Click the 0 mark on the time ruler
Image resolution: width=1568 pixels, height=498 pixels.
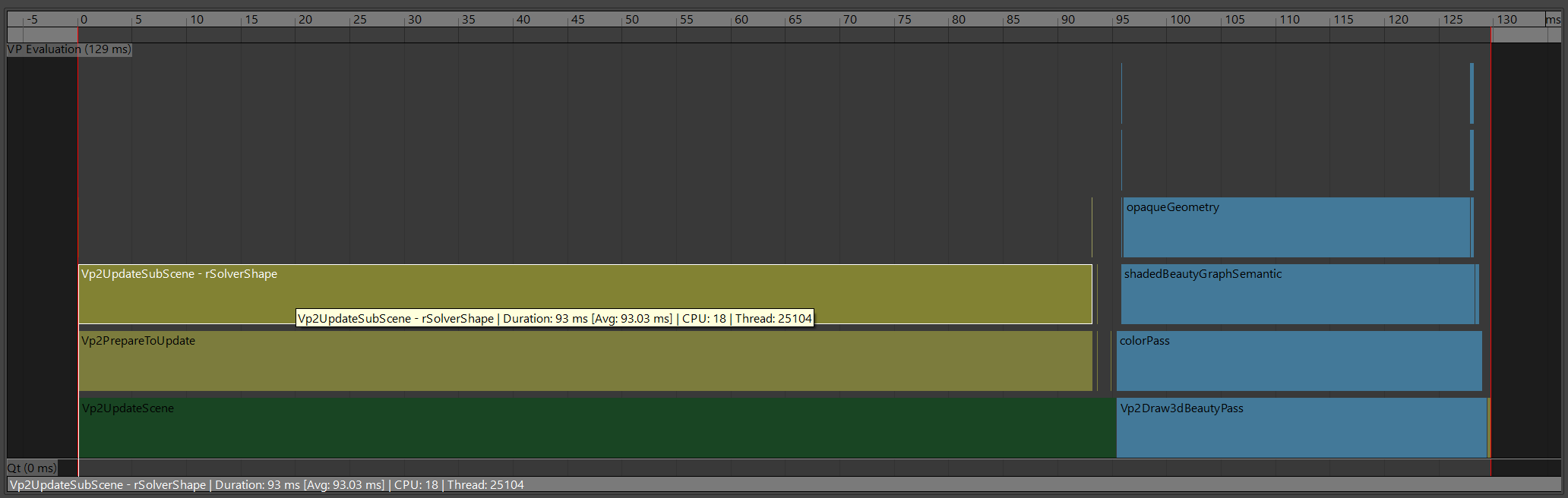coord(84,20)
